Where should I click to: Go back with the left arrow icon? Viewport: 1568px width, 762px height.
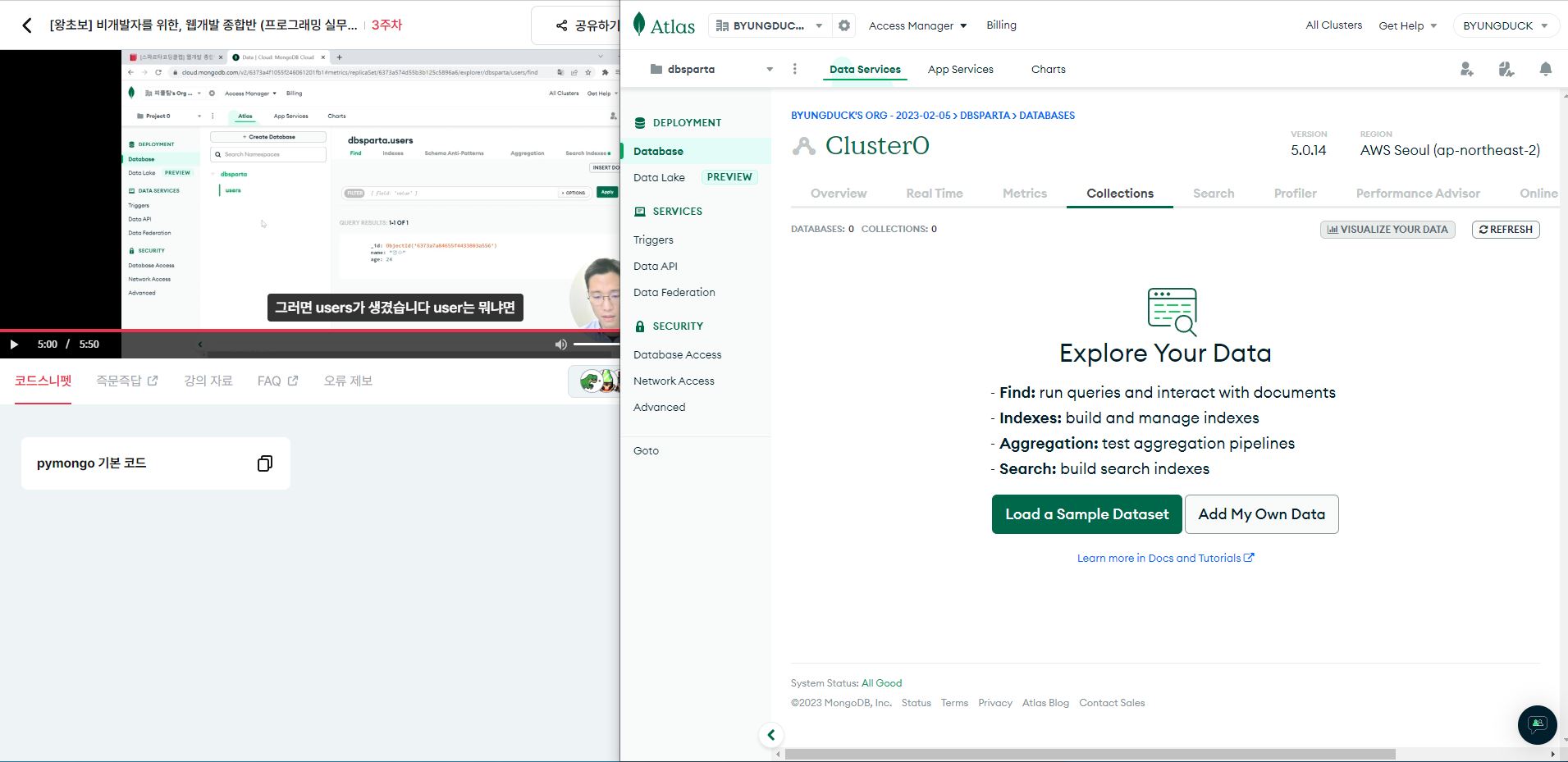click(27, 25)
